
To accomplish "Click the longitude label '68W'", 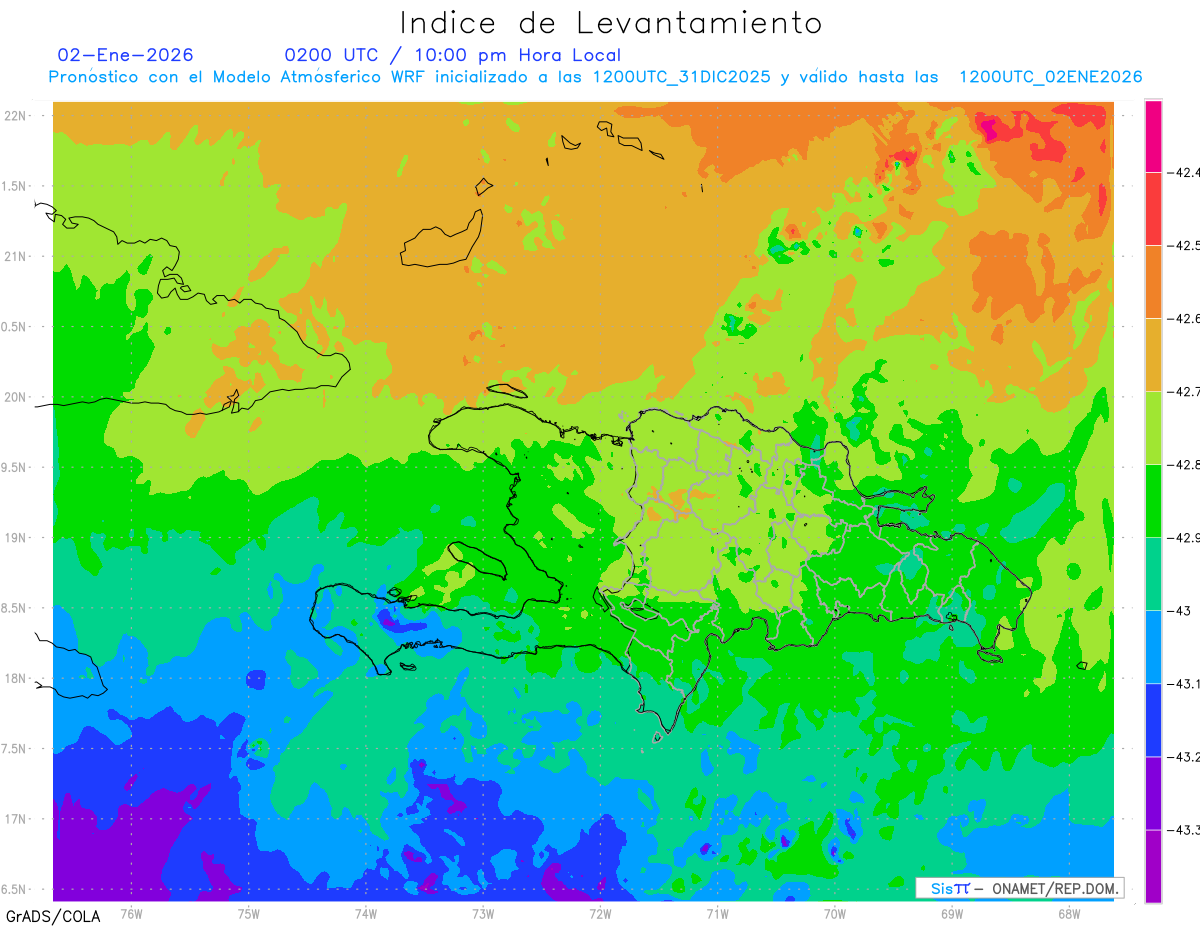I will click(1069, 914).
